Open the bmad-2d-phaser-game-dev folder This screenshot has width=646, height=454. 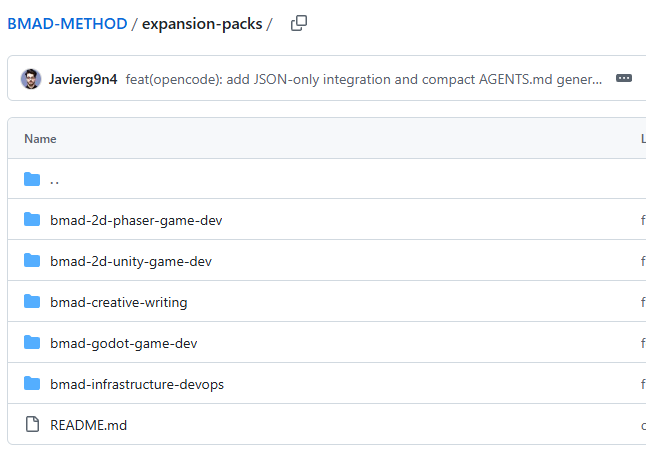point(136,220)
